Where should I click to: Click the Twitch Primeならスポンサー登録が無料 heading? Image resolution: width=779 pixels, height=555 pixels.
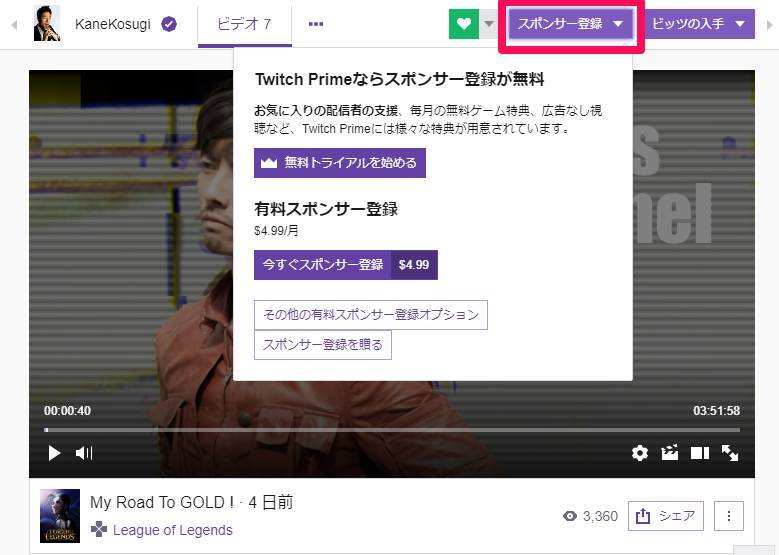(399, 79)
